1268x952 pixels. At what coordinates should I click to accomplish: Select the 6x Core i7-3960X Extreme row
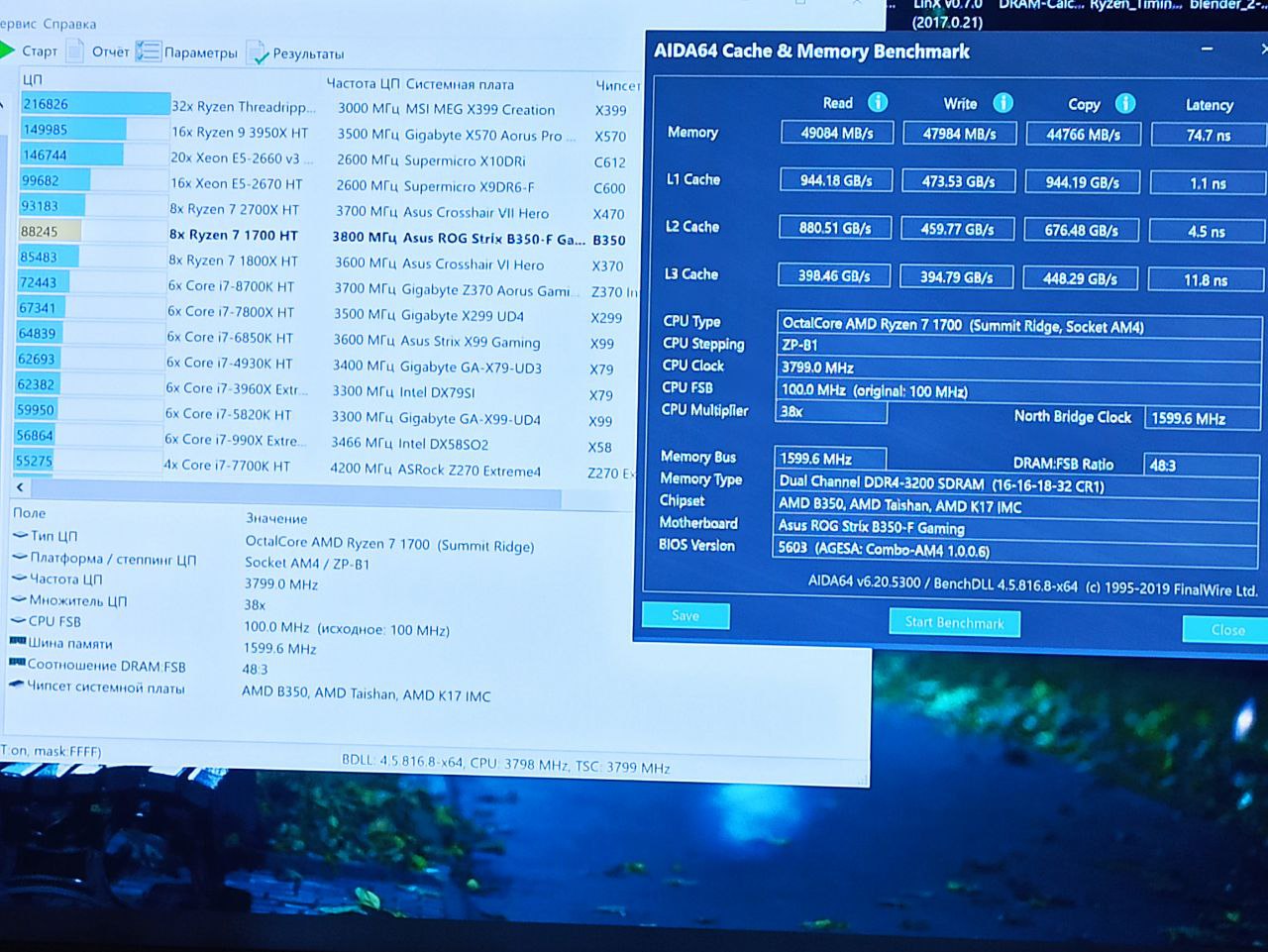pos(327,390)
